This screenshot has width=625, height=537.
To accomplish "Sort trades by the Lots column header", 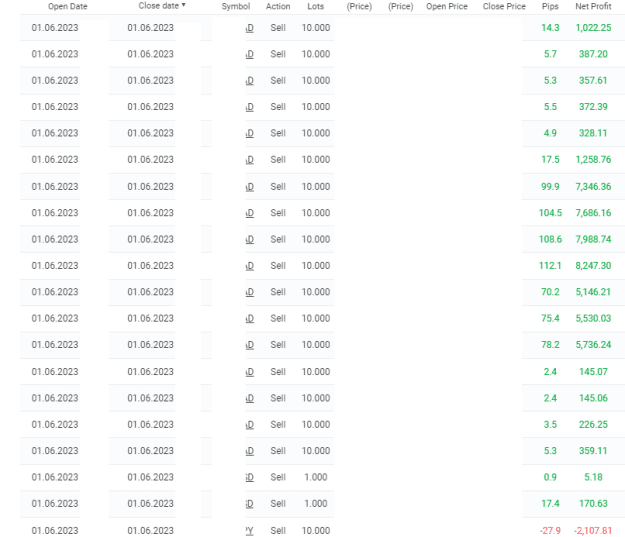I will (315, 6).
